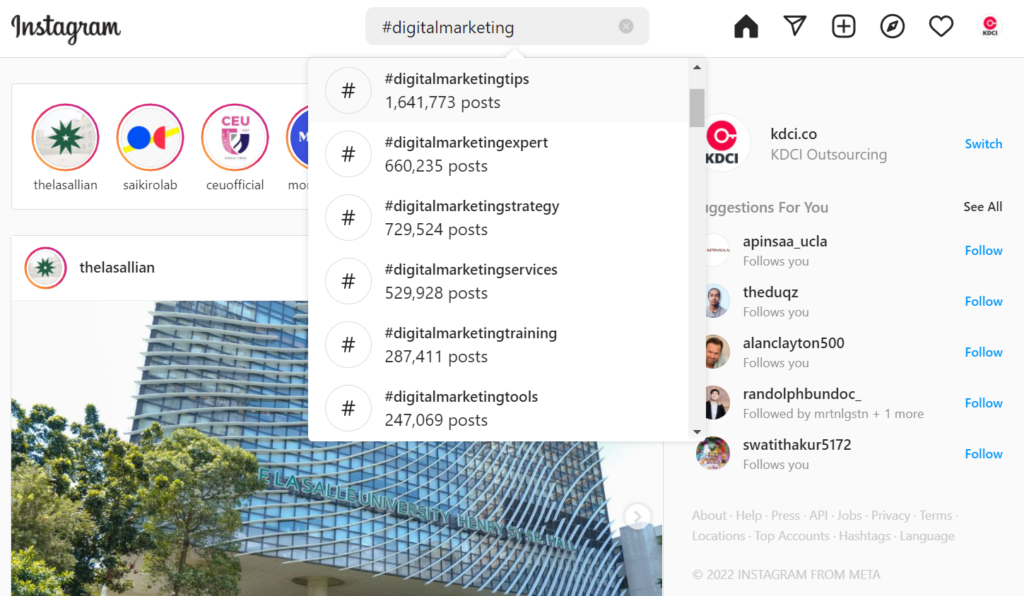Click hashtag icon beside #digitalmarketingstrategy
This screenshot has height=596, width=1024.
348,217
